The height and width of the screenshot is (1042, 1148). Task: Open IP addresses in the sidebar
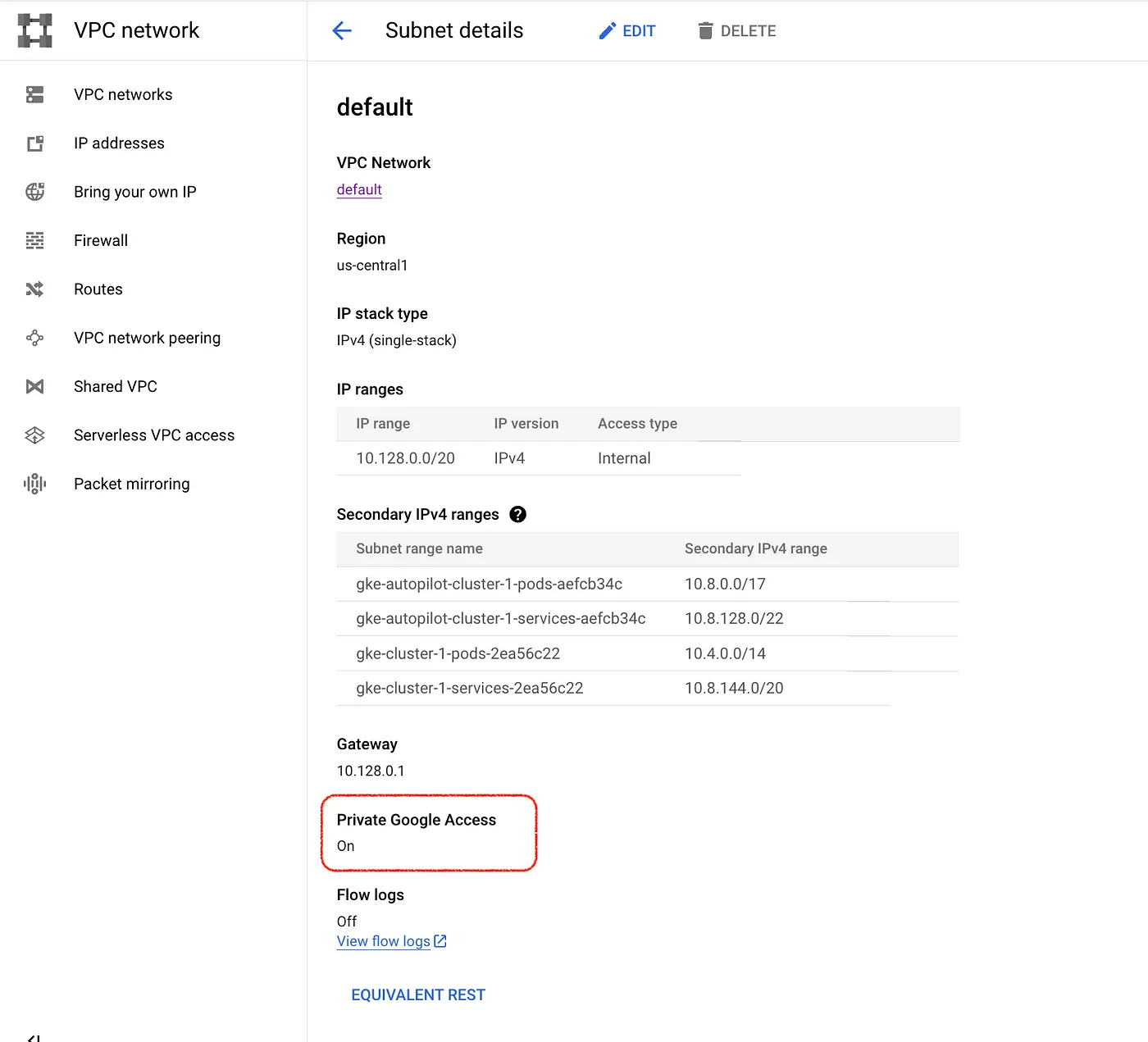[x=119, y=143]
